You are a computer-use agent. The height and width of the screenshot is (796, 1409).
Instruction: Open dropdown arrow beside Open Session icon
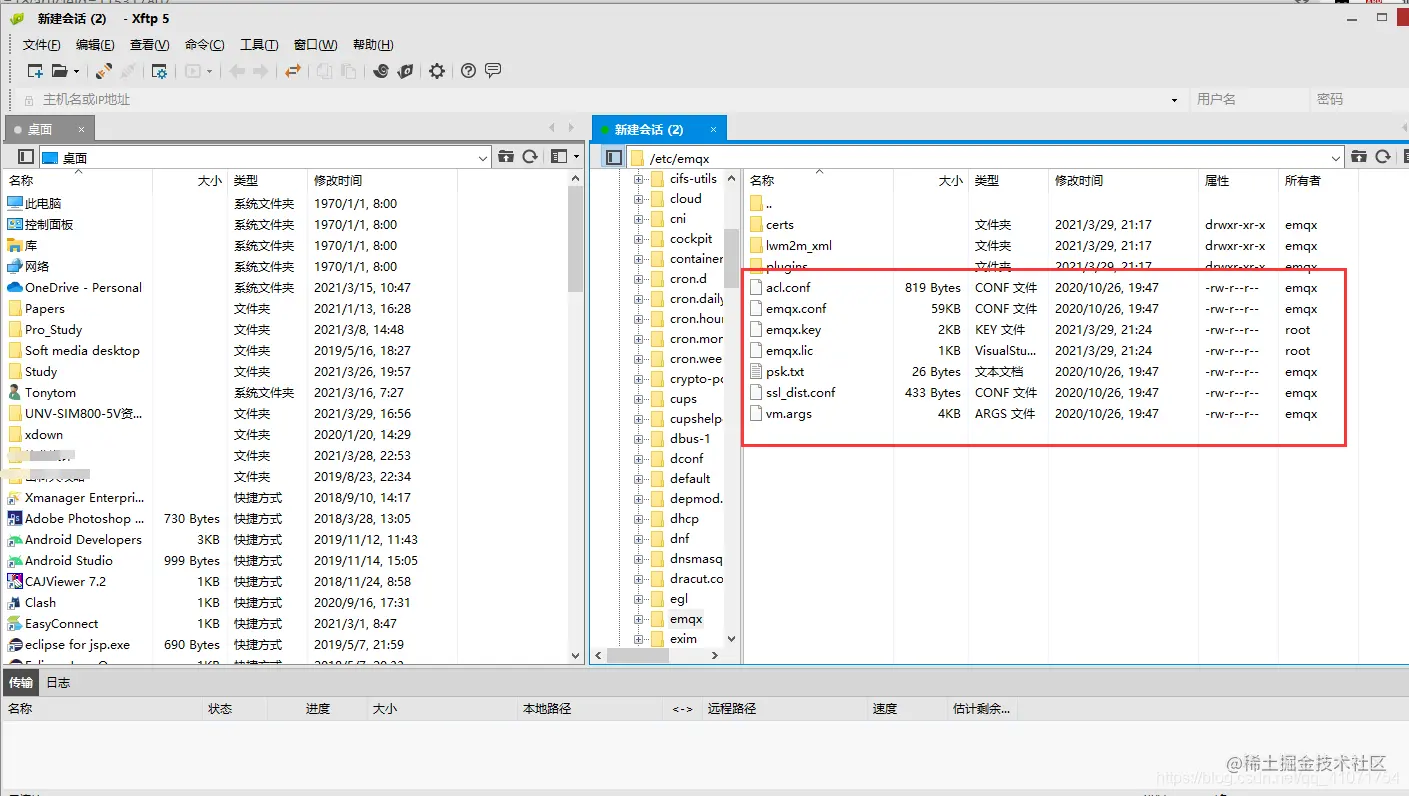click(x=76, y=72)
